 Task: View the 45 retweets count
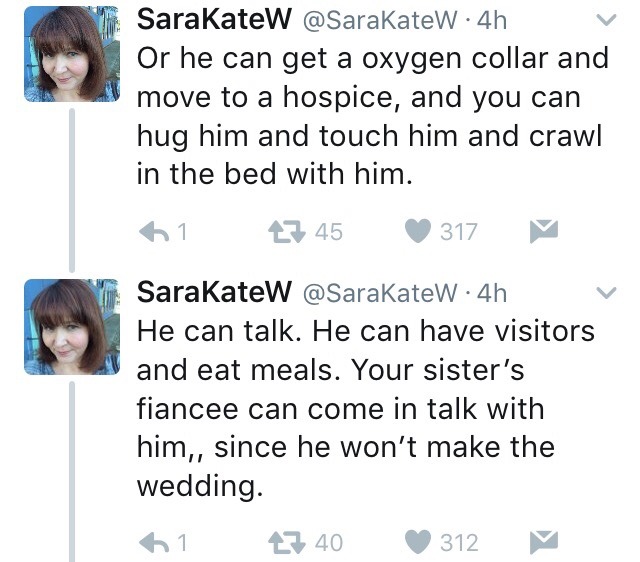pyautogui.click(x=328, y=232)
